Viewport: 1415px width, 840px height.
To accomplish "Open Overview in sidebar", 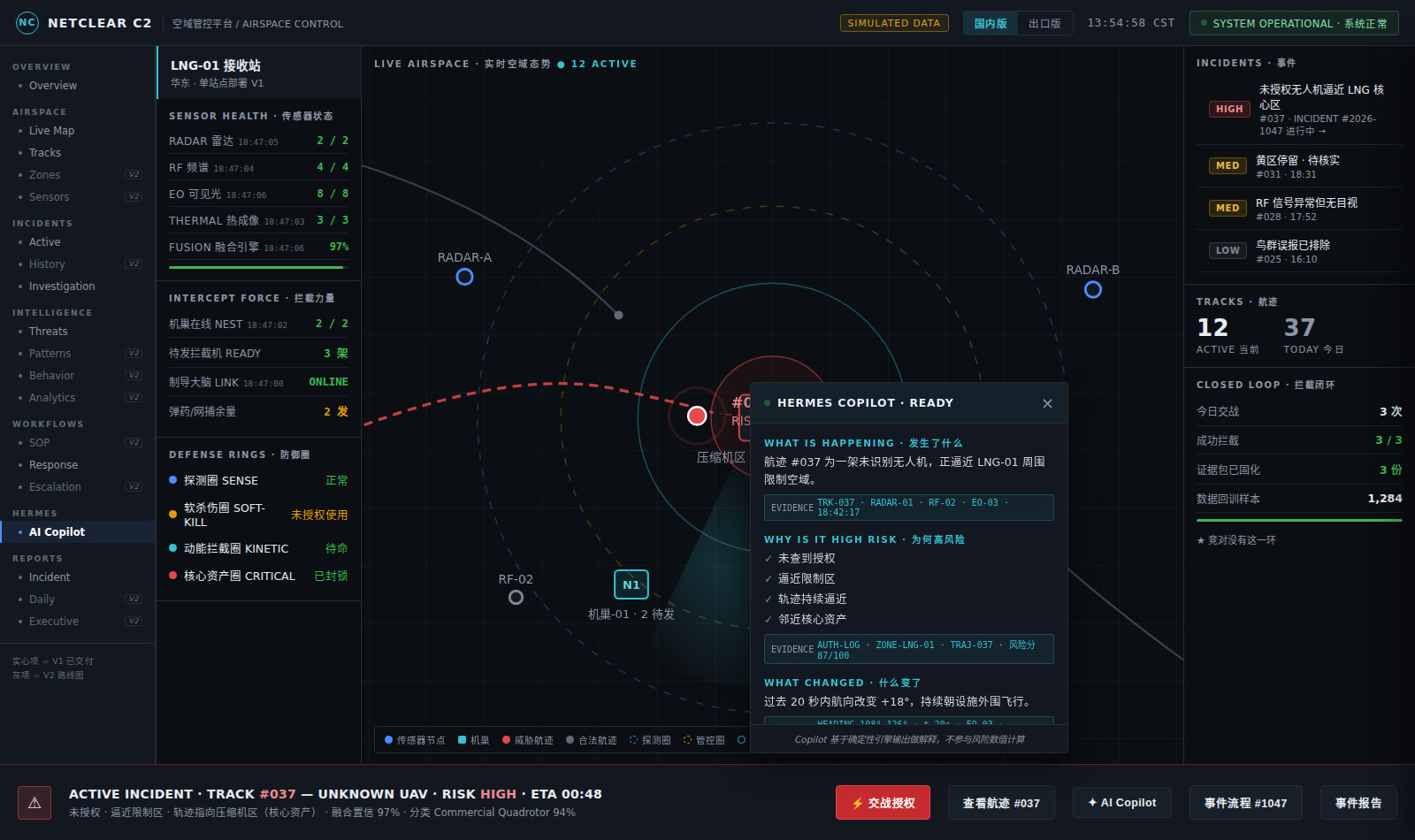I will pyautogui.click(x=78, y=86).
